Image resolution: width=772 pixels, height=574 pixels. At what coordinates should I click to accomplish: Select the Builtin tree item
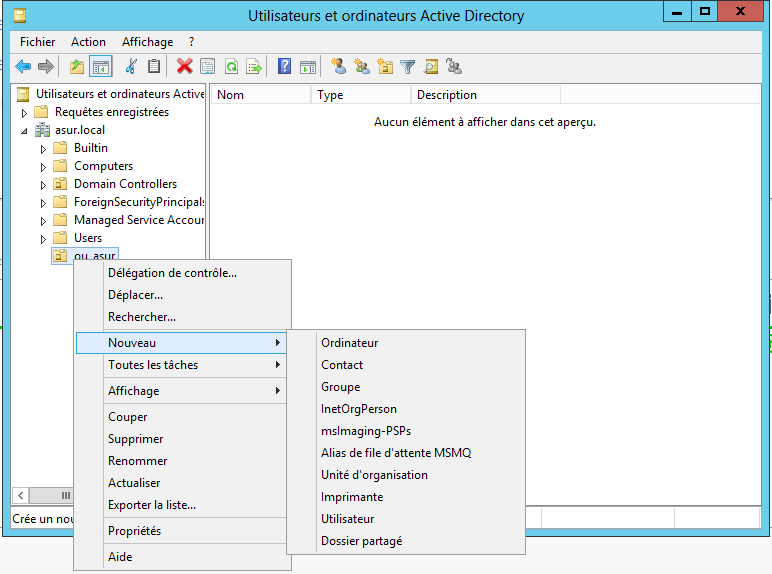[91, 148]
